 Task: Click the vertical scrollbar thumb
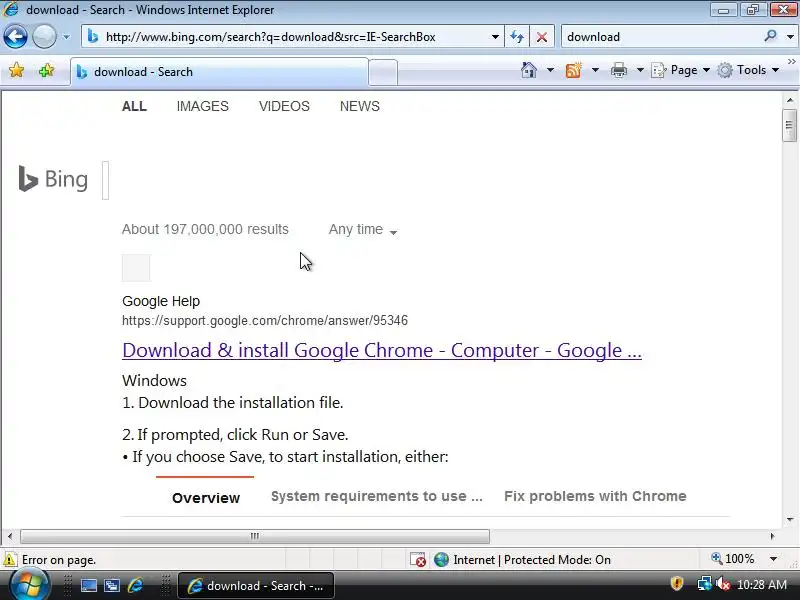[x=789, y=126]
